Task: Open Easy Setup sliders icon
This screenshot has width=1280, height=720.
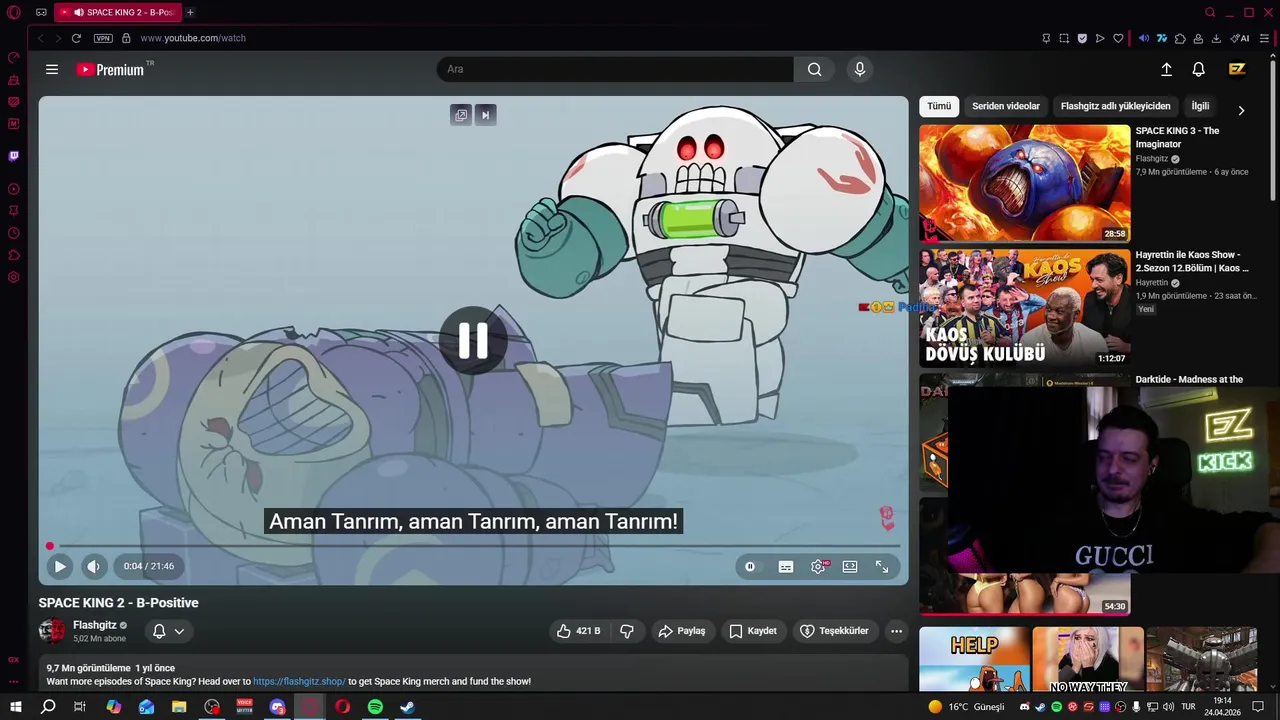Action: click(x=1264, y=38)
